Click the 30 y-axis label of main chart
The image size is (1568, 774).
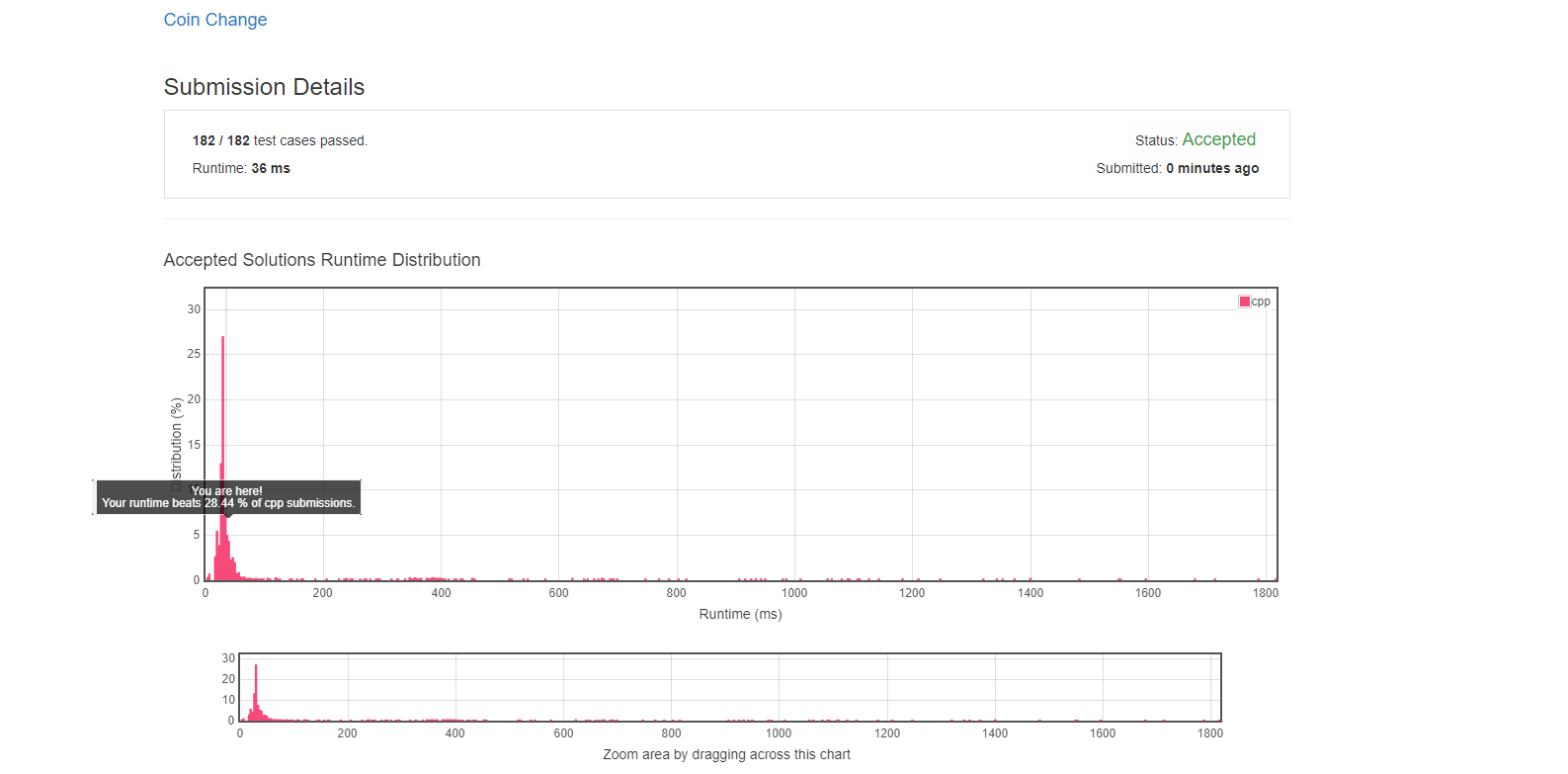pyautogui.click(x=194, y=309)
